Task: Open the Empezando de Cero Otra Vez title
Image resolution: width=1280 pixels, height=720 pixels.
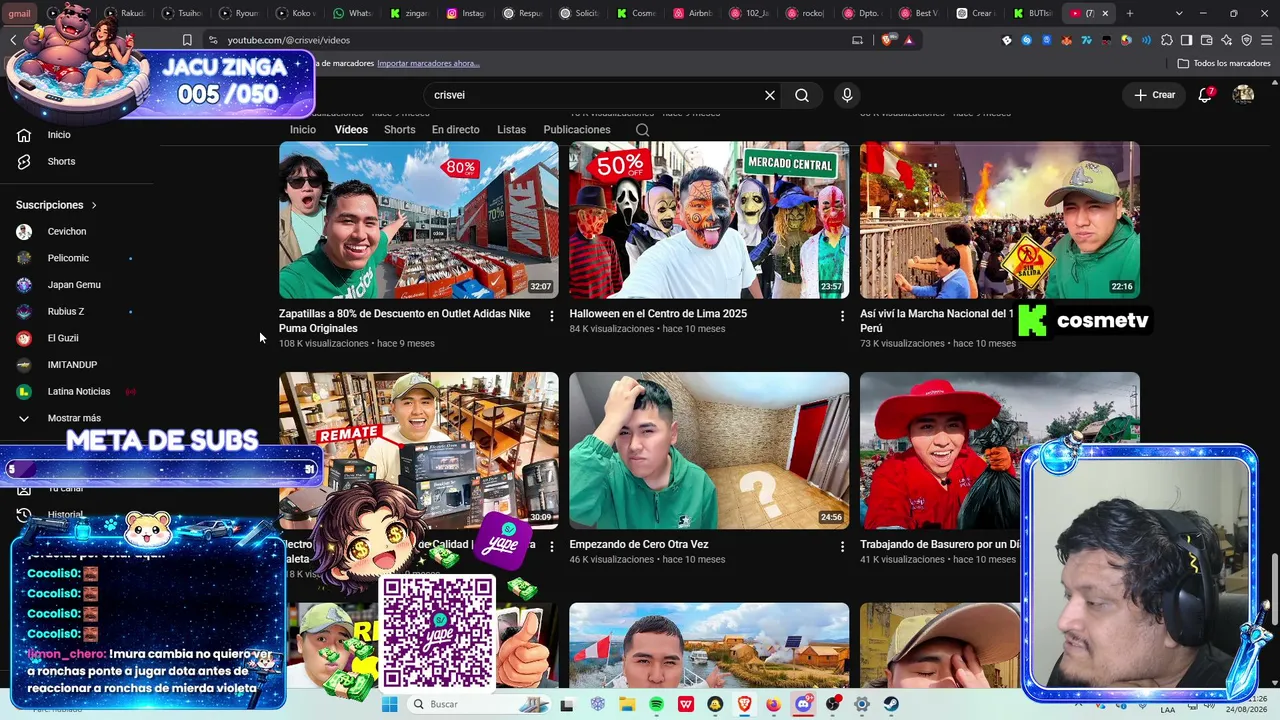Action: pos(639,545)
